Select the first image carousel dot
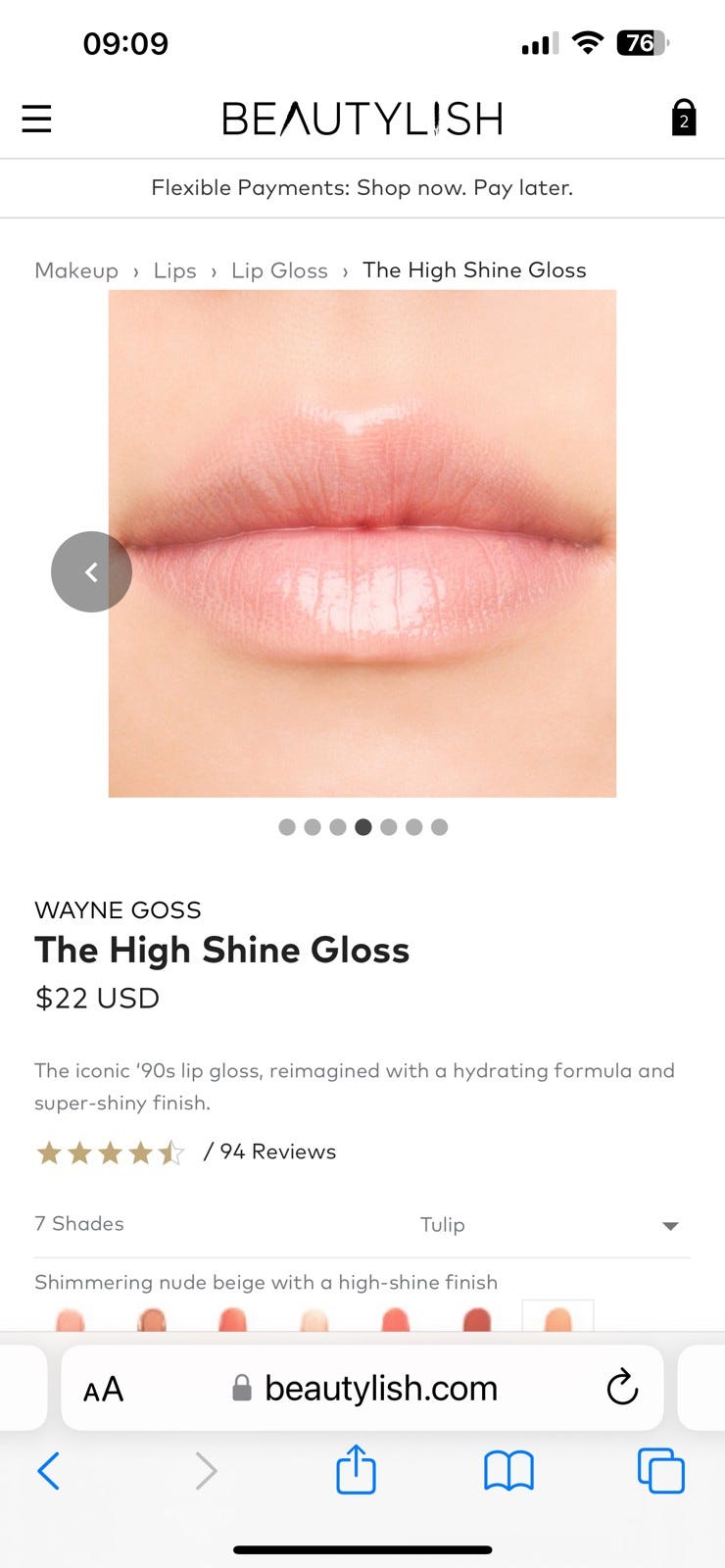725x1568 pixels. [287, 827]
